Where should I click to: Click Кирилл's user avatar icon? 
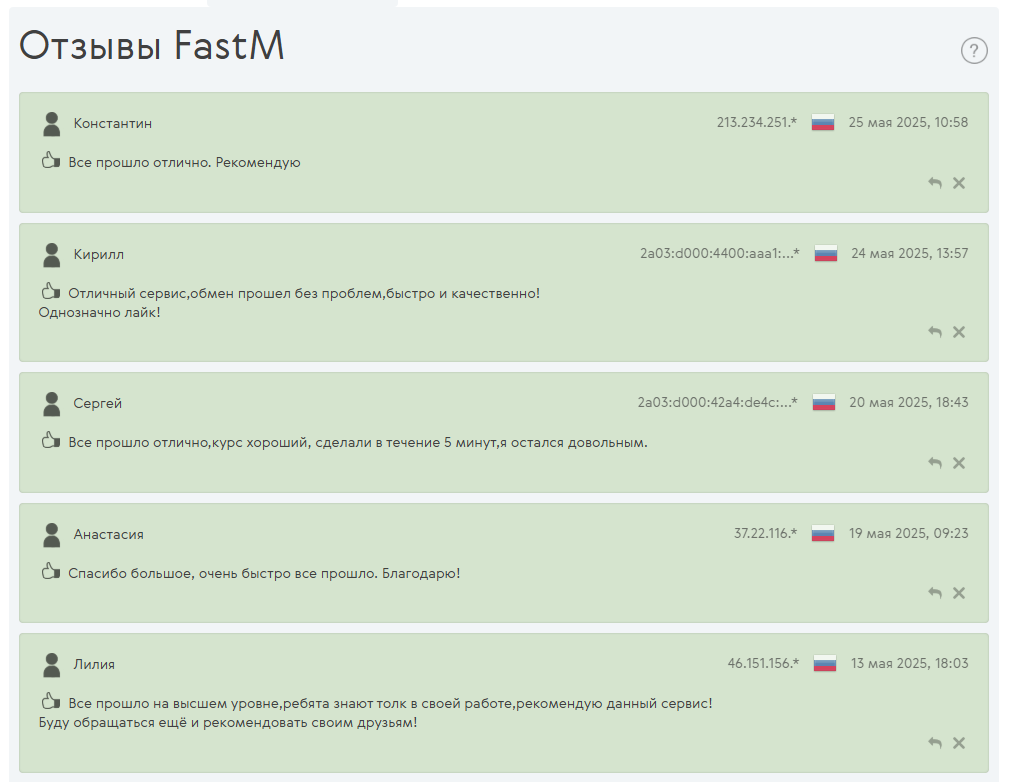point(51,255)
